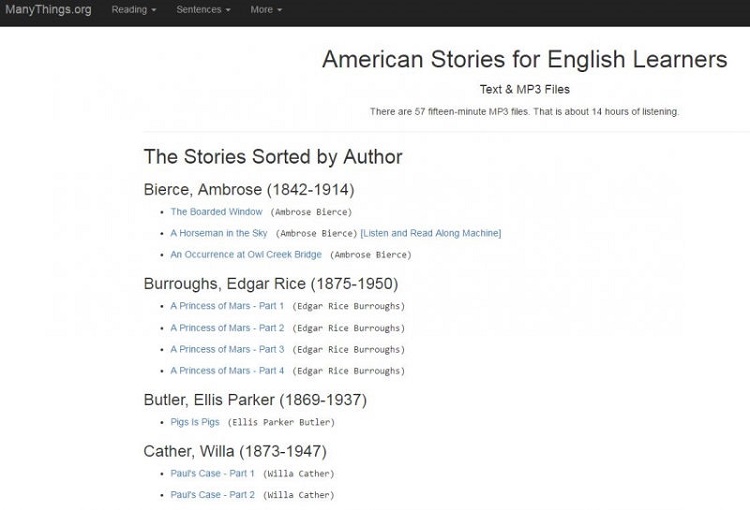Open A Princess of Mars - Part 1
This screenshot has width=750, height=510.
227,306
